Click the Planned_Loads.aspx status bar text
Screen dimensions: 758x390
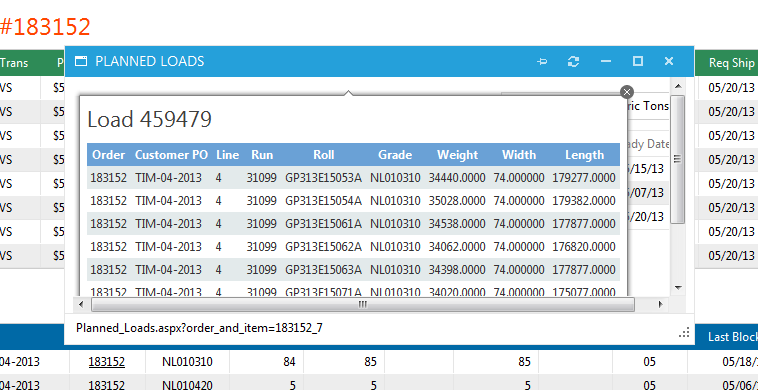(x=199, y=328)
